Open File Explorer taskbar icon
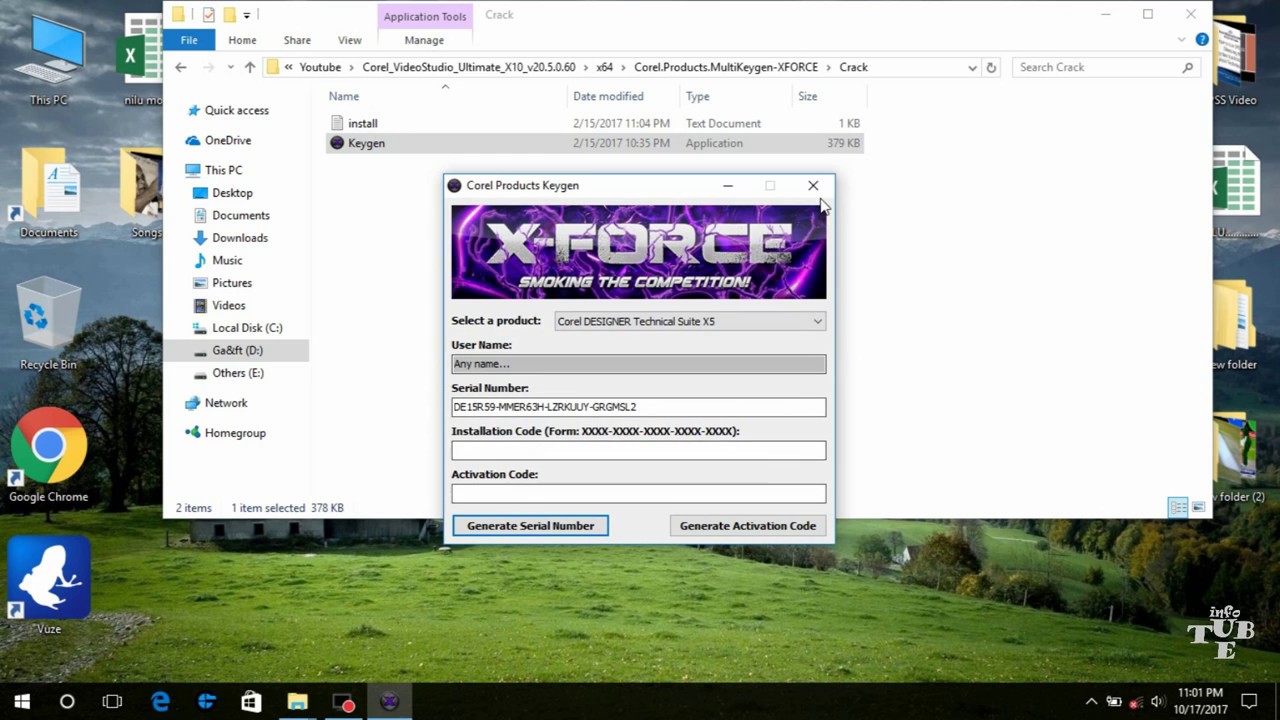The width and height of the screenshot is (1280, 720). pyautogui.click(x=297, y=702)
